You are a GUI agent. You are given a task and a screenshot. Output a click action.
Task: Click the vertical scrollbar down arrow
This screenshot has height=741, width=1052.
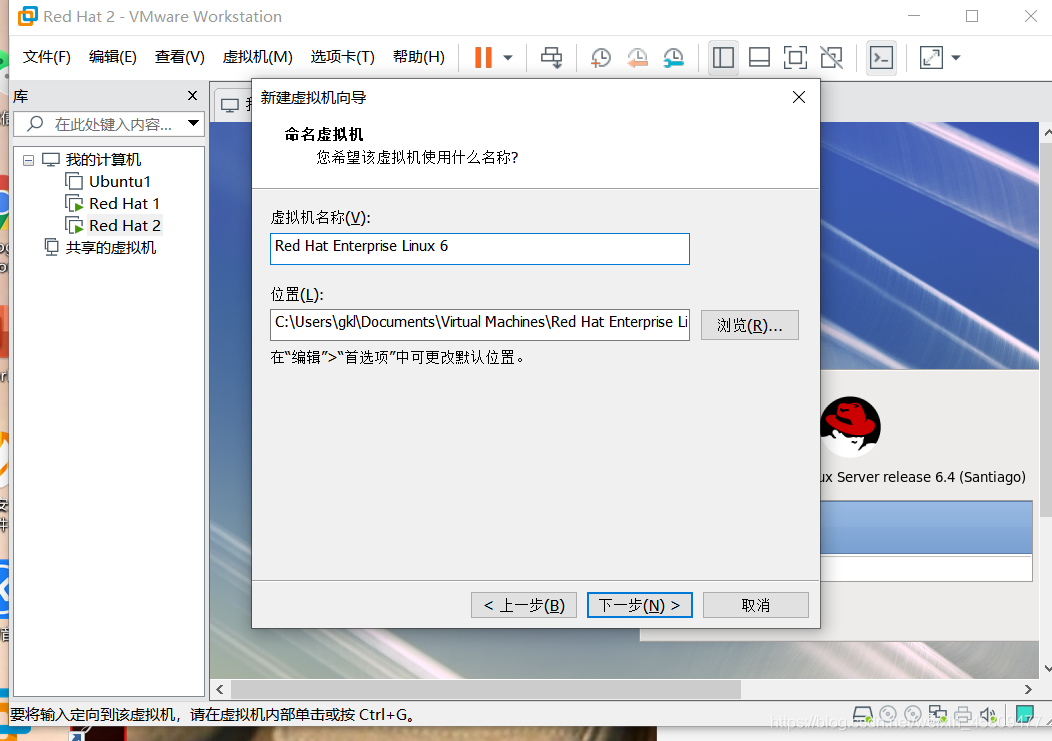coord(1047,669)
